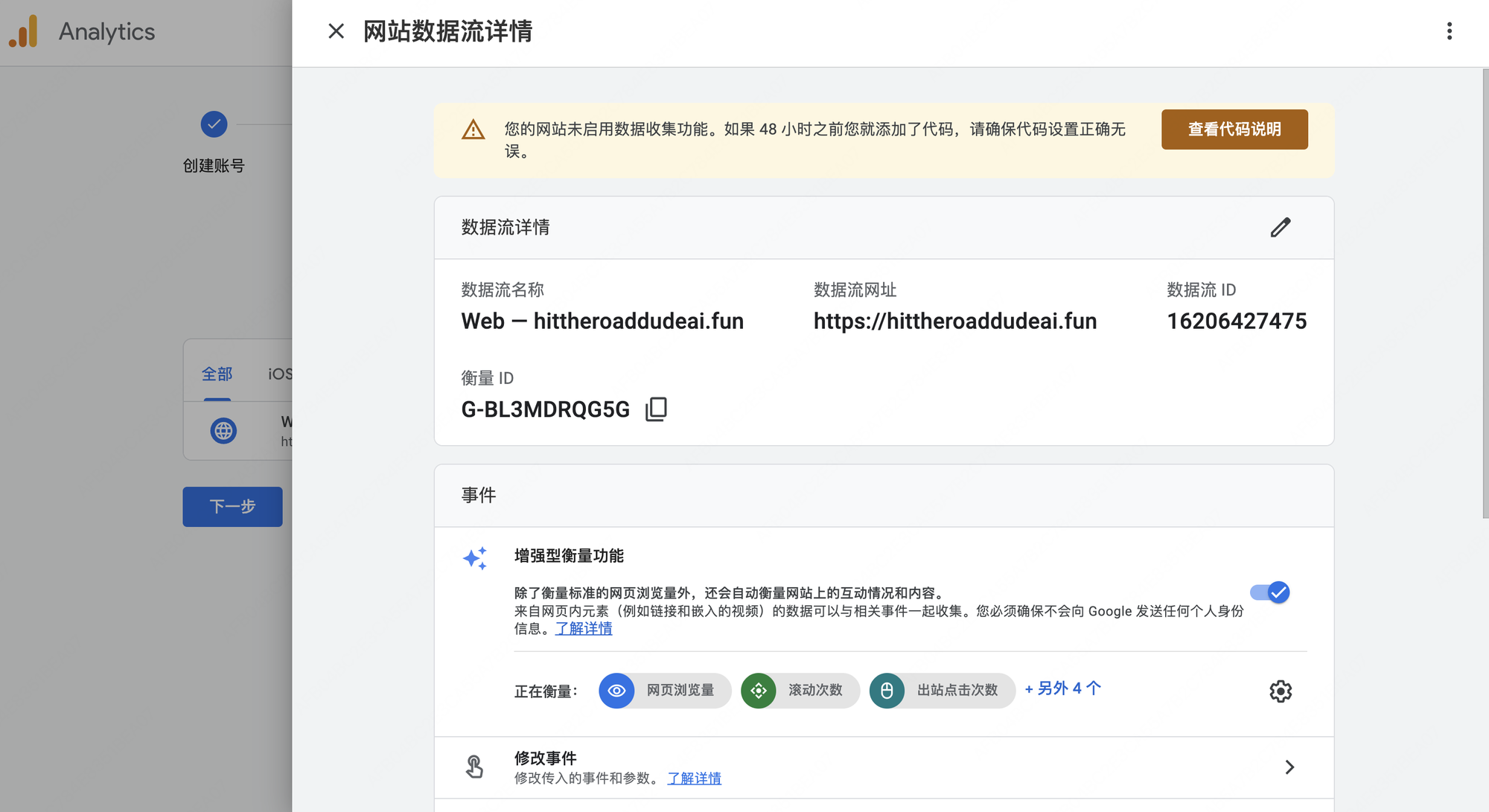Image resolution: width=1489 pixels, height=812 pixels.
Task: Select the iOS tab in background page
Action: click(x=280, y=374)
